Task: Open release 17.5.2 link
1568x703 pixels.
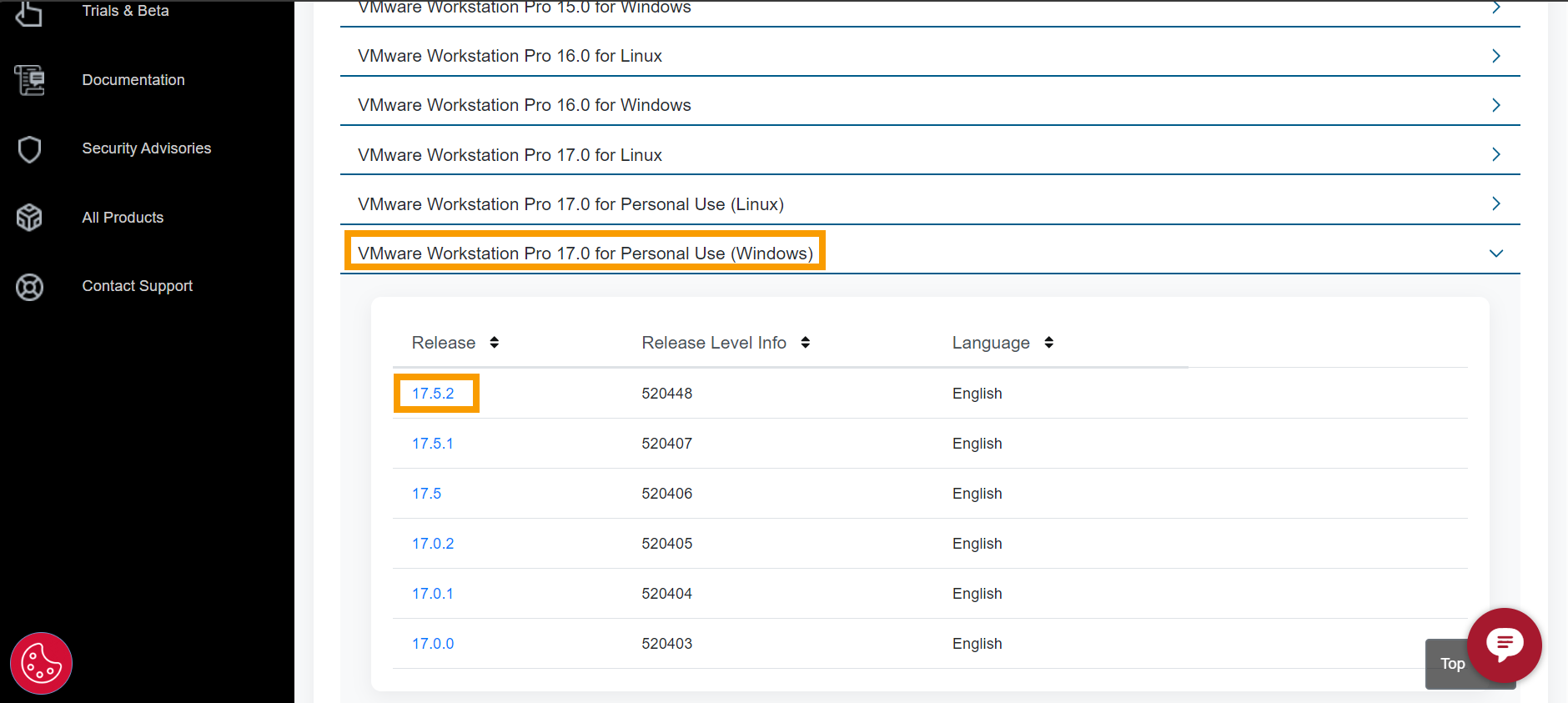Action: click(433, 394)
